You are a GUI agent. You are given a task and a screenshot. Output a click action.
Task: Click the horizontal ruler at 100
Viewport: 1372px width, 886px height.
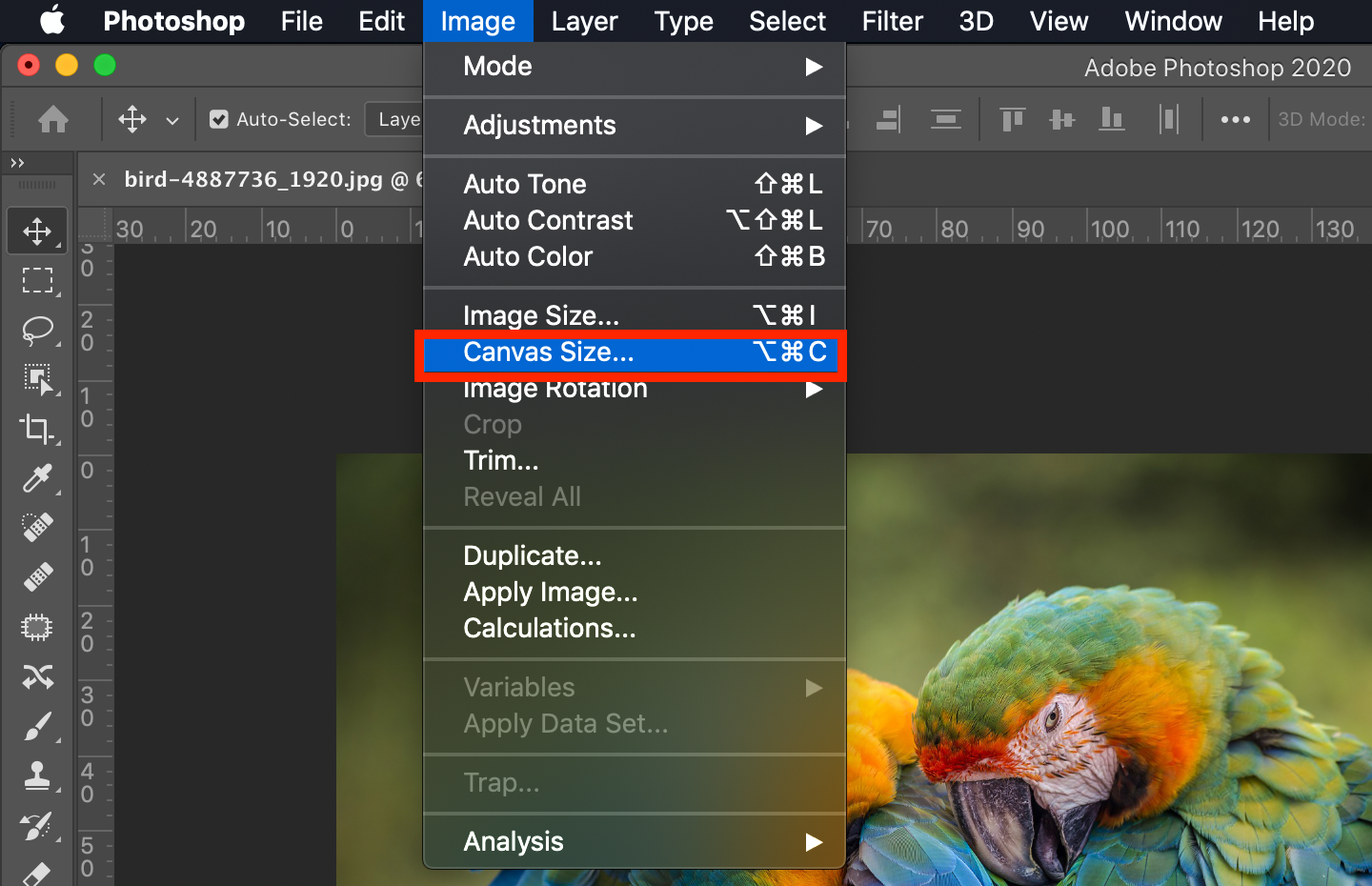click(x=1110, y=229)
